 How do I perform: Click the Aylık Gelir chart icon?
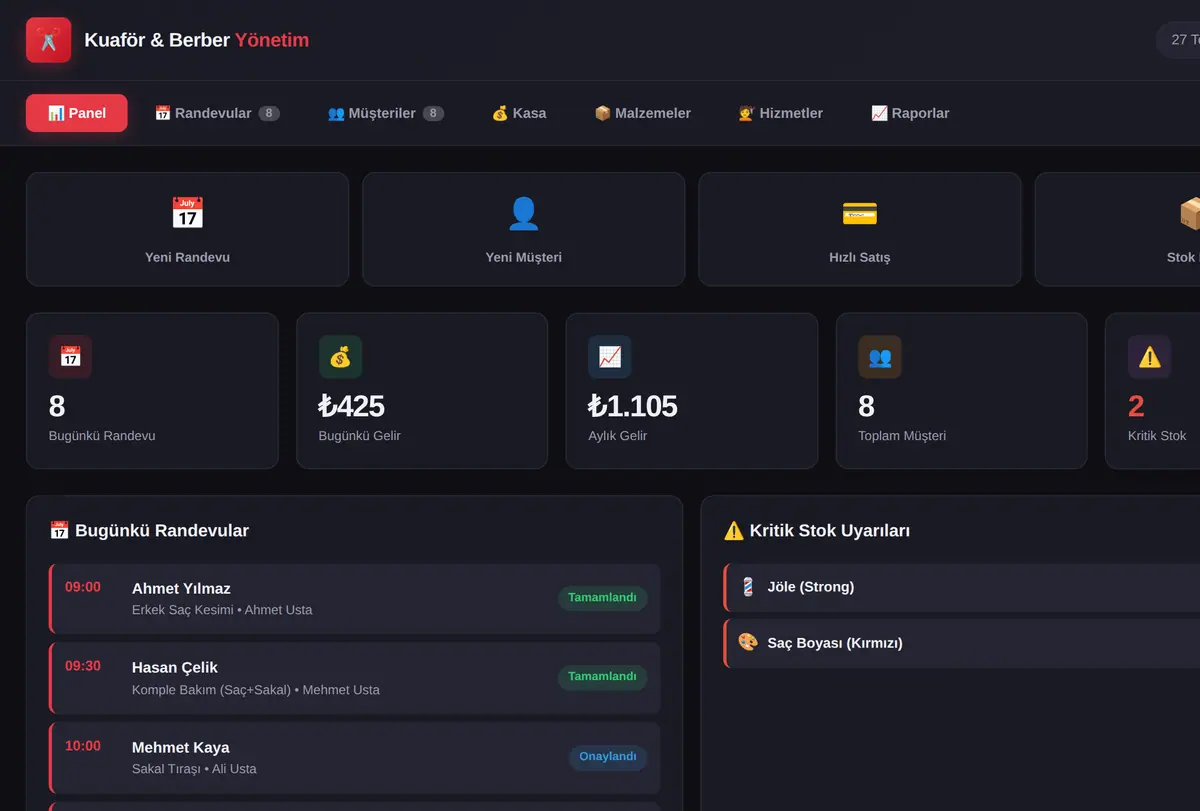tap(610, 357)
